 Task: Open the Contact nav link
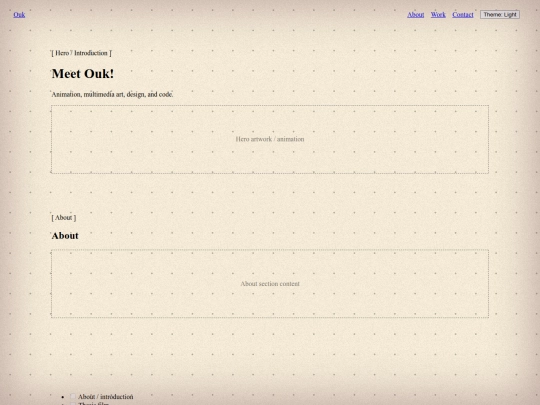tap(463, 14)
